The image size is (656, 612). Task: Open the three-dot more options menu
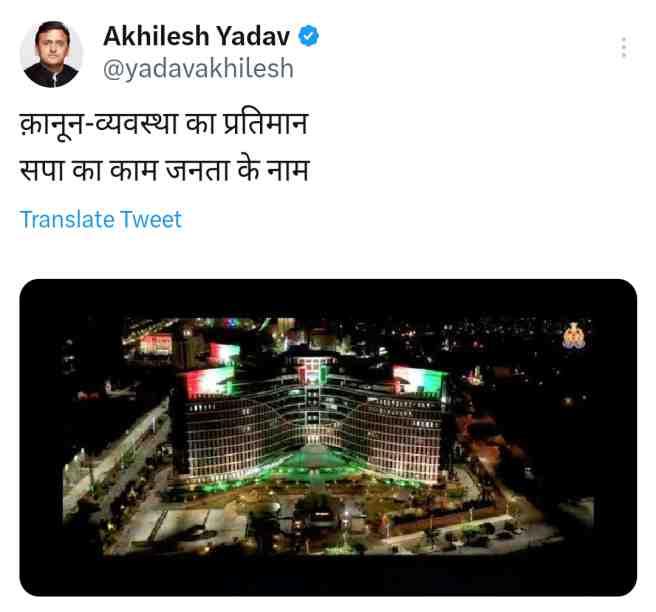624,48
